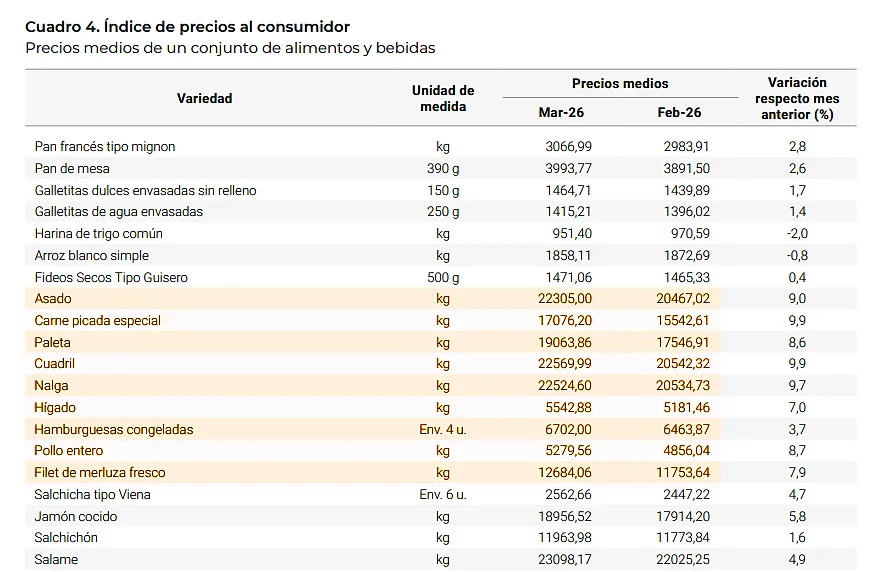Click the Jamón cocido row label

(76, 517)
